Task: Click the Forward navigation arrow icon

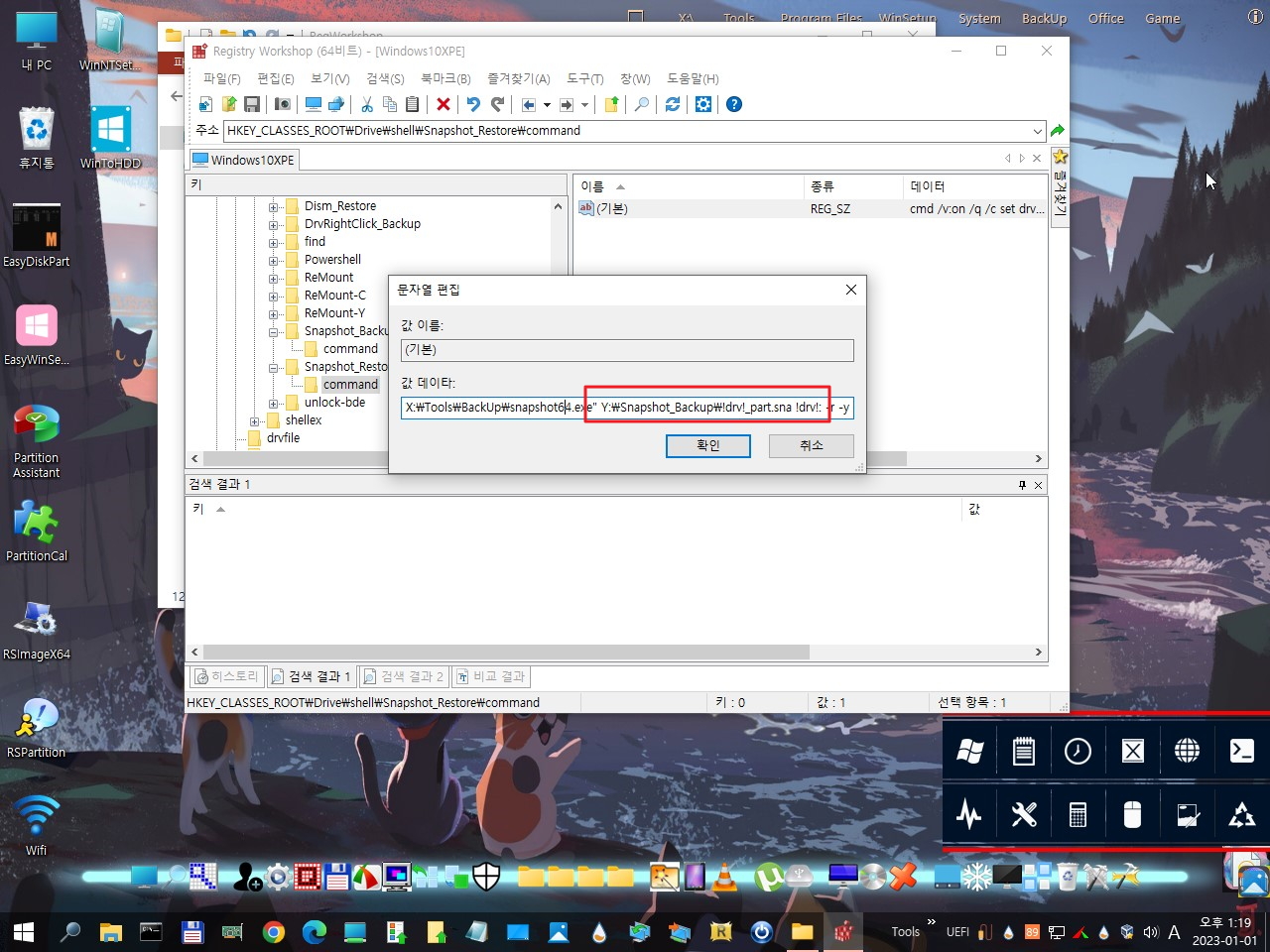Action: coord(567,104)
